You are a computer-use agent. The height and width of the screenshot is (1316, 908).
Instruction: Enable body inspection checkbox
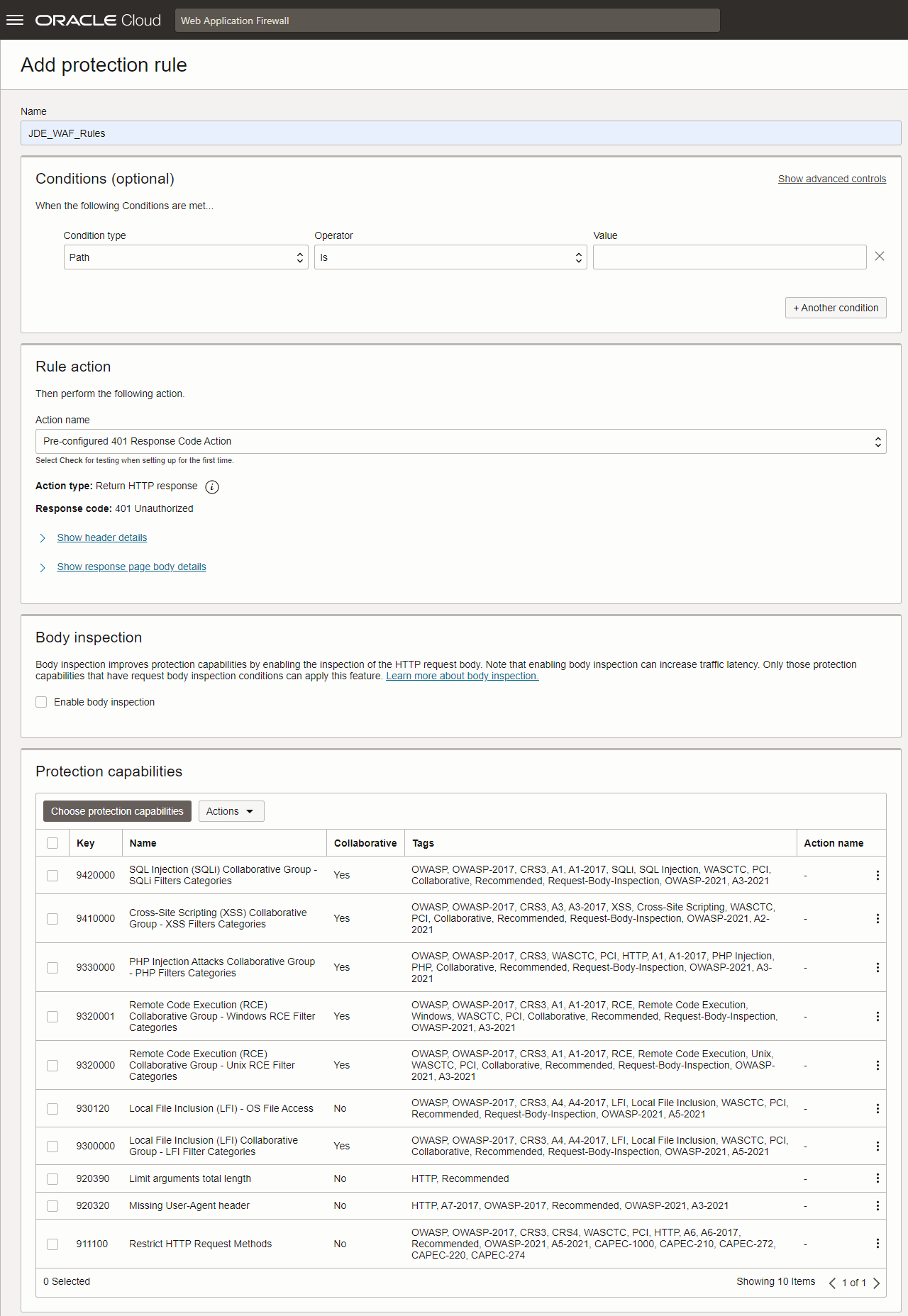(x=41, y=702)
